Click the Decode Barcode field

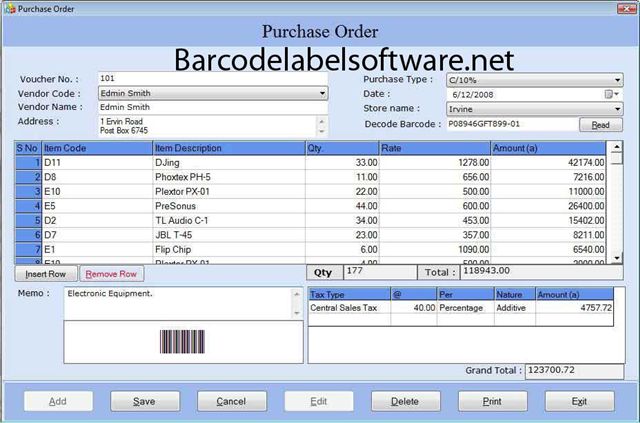click(x=512, y=124)
